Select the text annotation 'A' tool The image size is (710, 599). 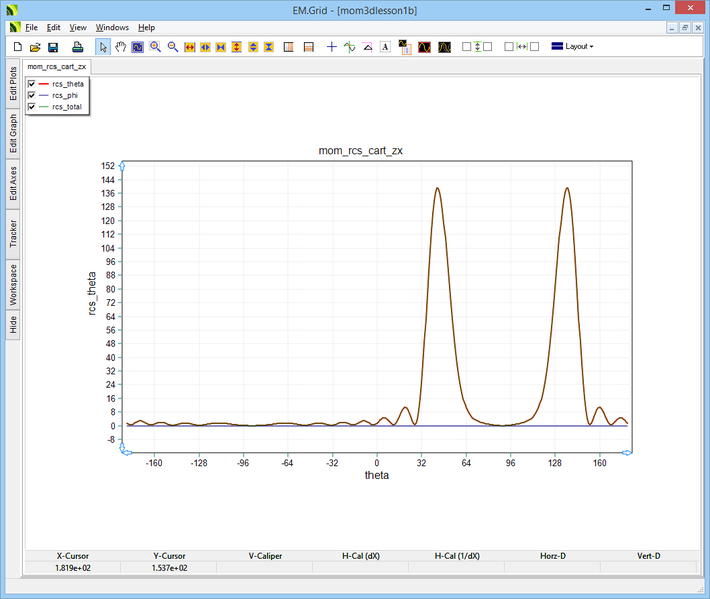coord(385,47)
